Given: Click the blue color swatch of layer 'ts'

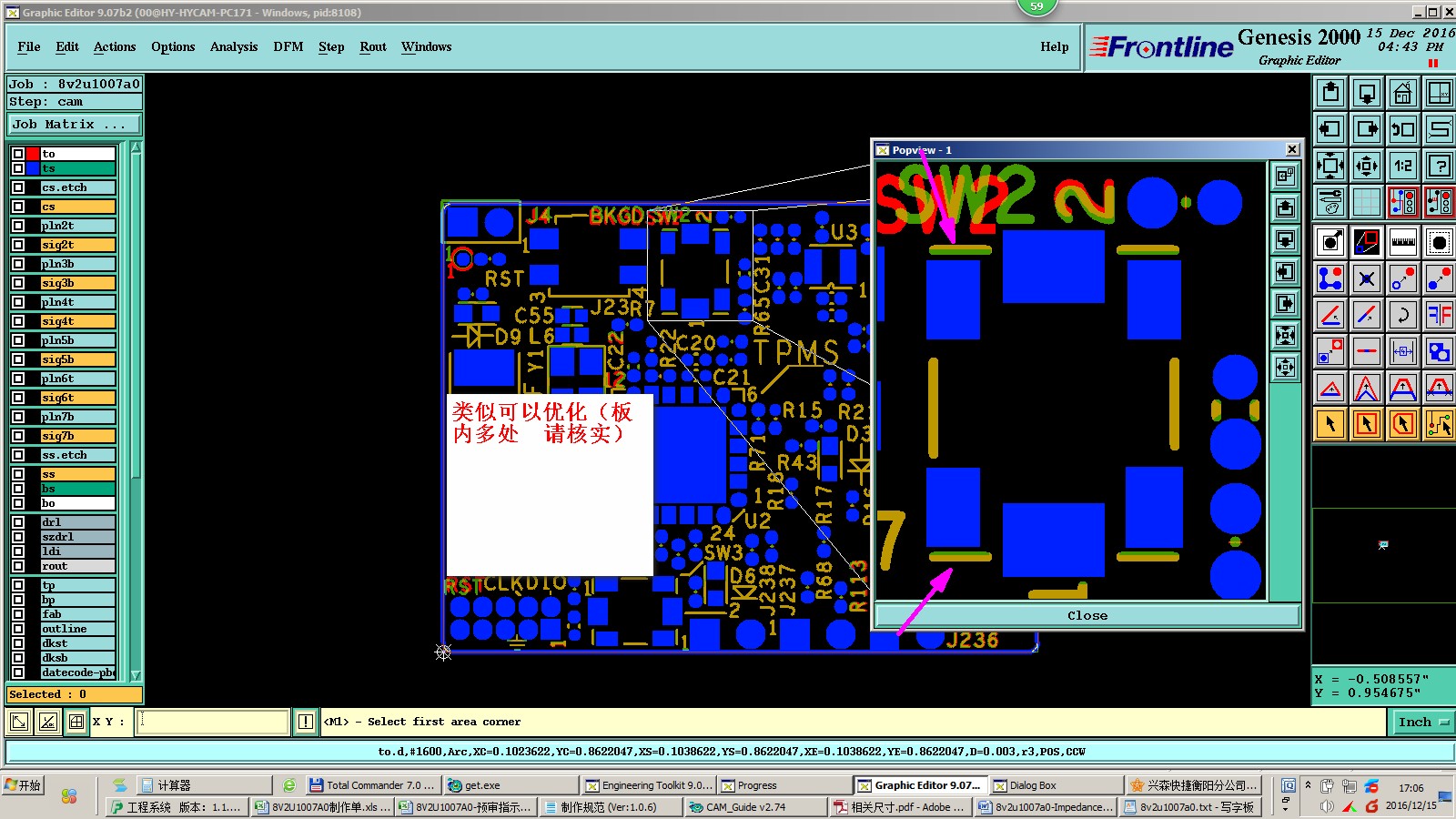Looking at the screenshot, I should tap(33, 168).
